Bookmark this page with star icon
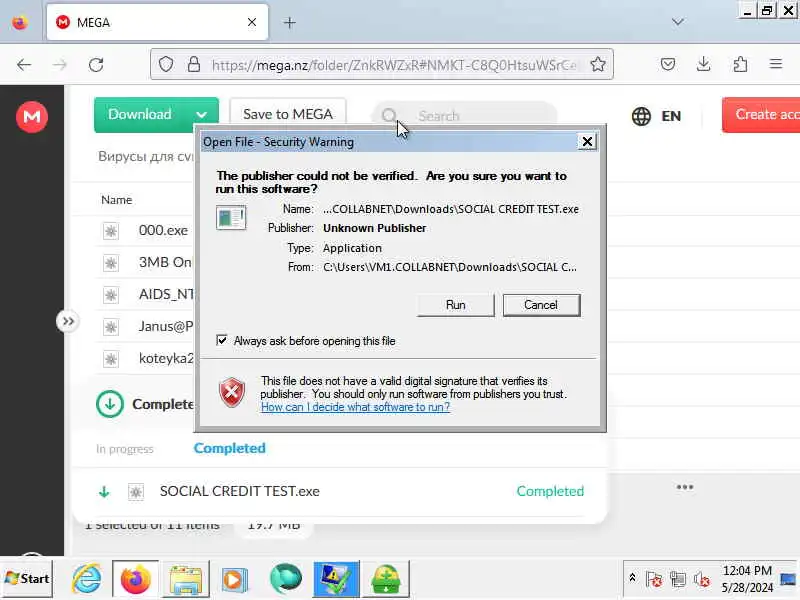800x600 pixels. [598, 64]
